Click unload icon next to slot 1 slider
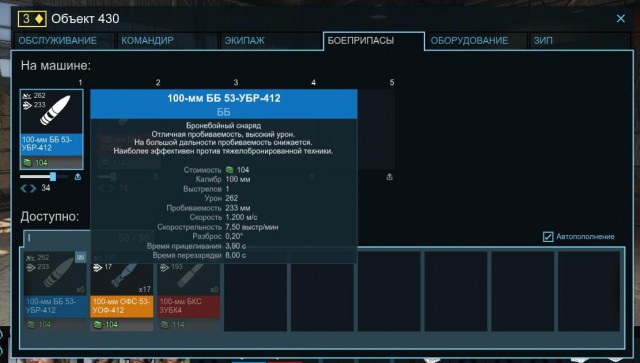 tap(78, 177)
